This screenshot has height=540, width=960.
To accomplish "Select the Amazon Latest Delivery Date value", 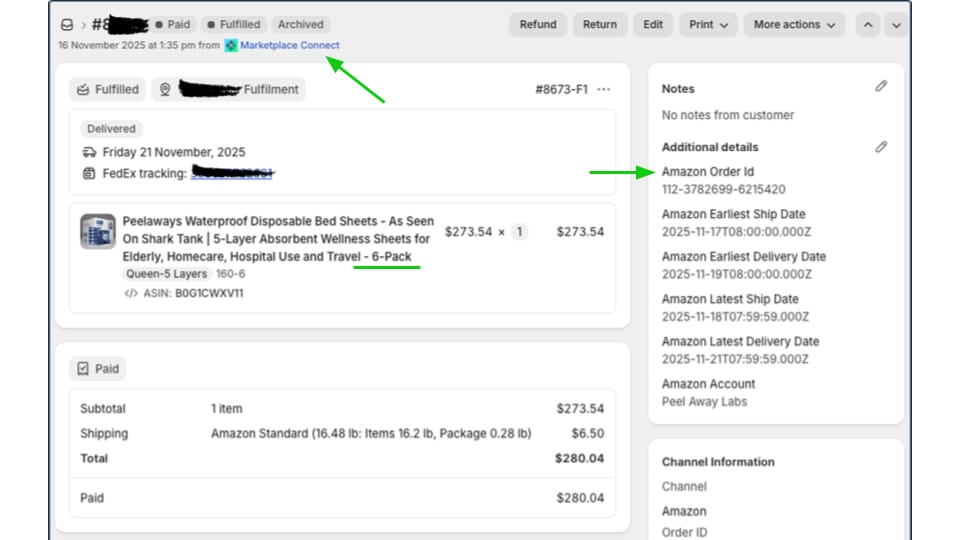I will coord(735,359).
